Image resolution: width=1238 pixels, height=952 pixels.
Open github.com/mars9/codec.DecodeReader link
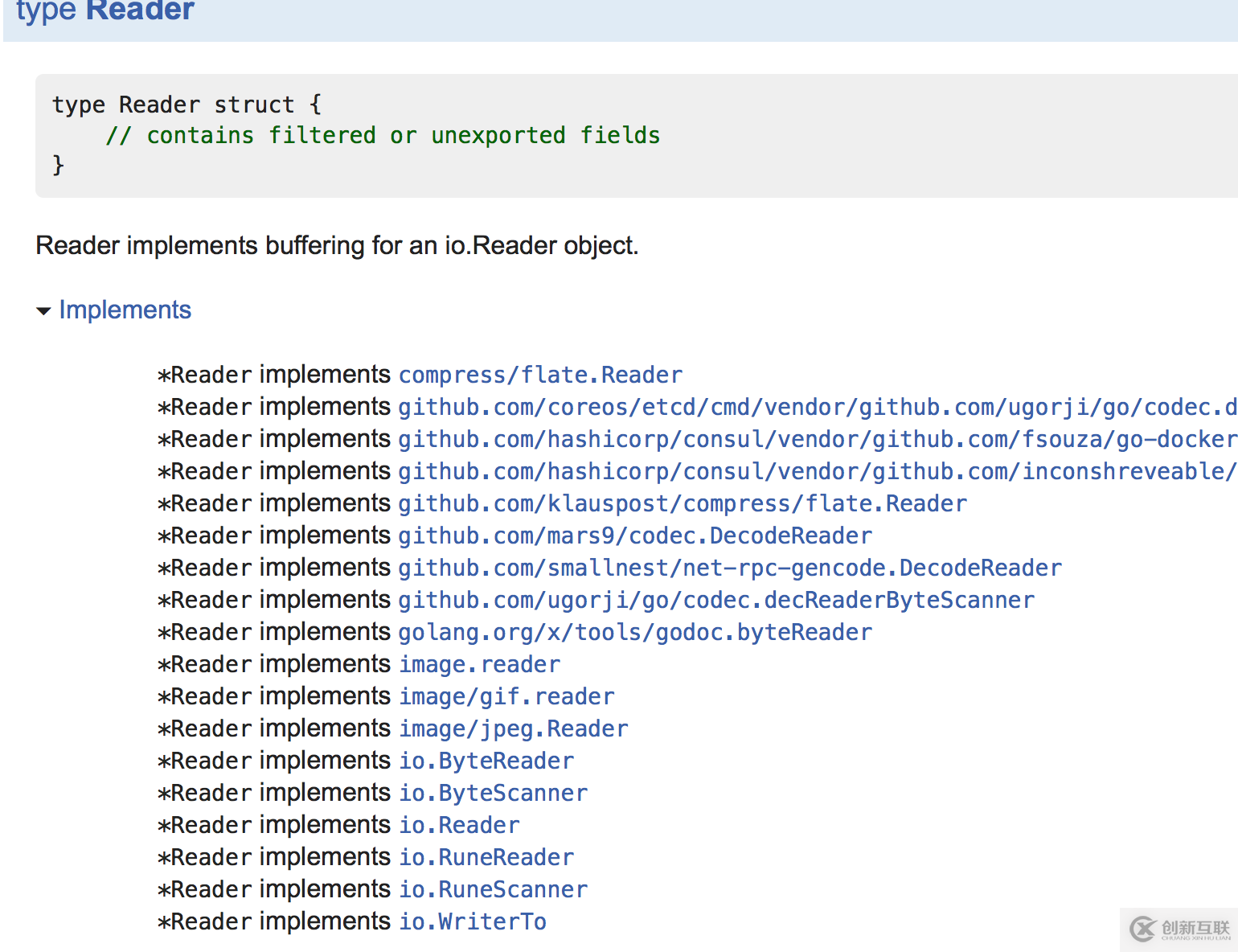coord(635,535)
